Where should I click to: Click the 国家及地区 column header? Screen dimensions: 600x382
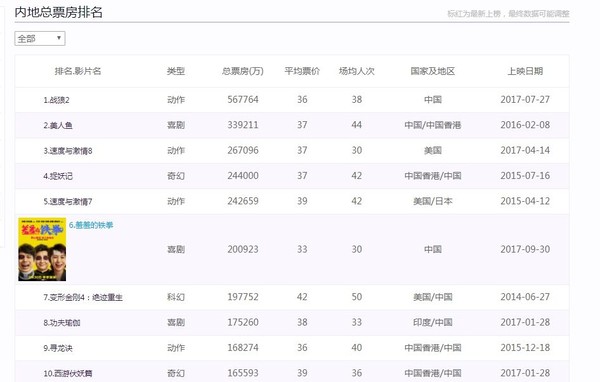pos(433,71)
